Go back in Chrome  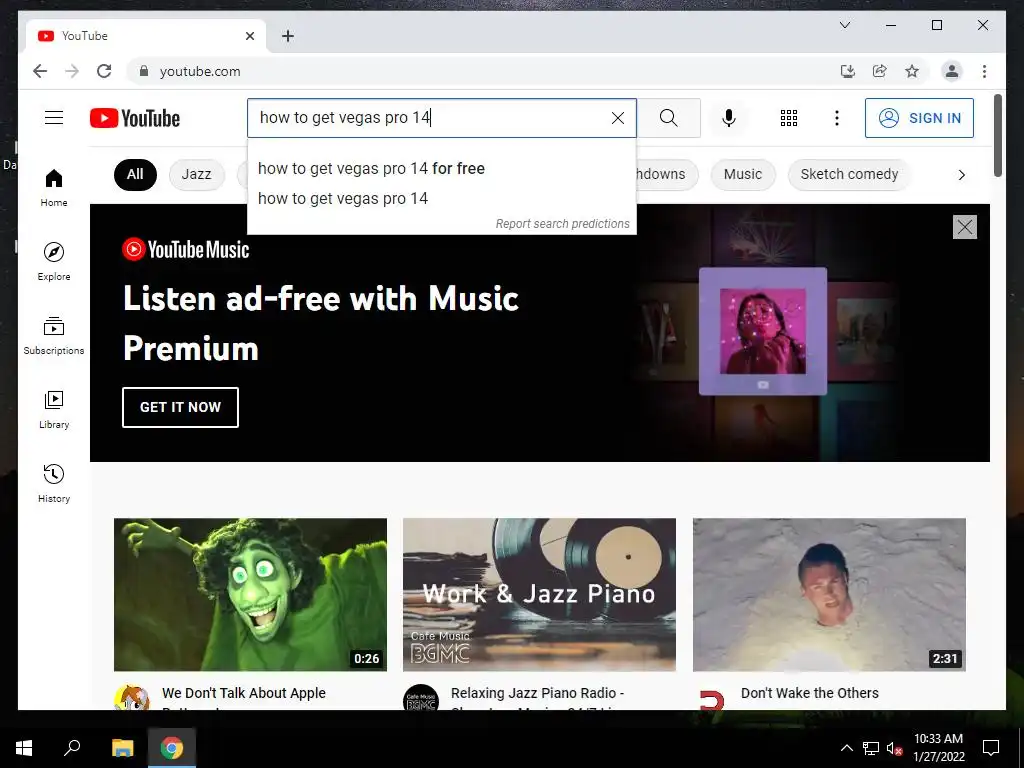pos(40,71)
